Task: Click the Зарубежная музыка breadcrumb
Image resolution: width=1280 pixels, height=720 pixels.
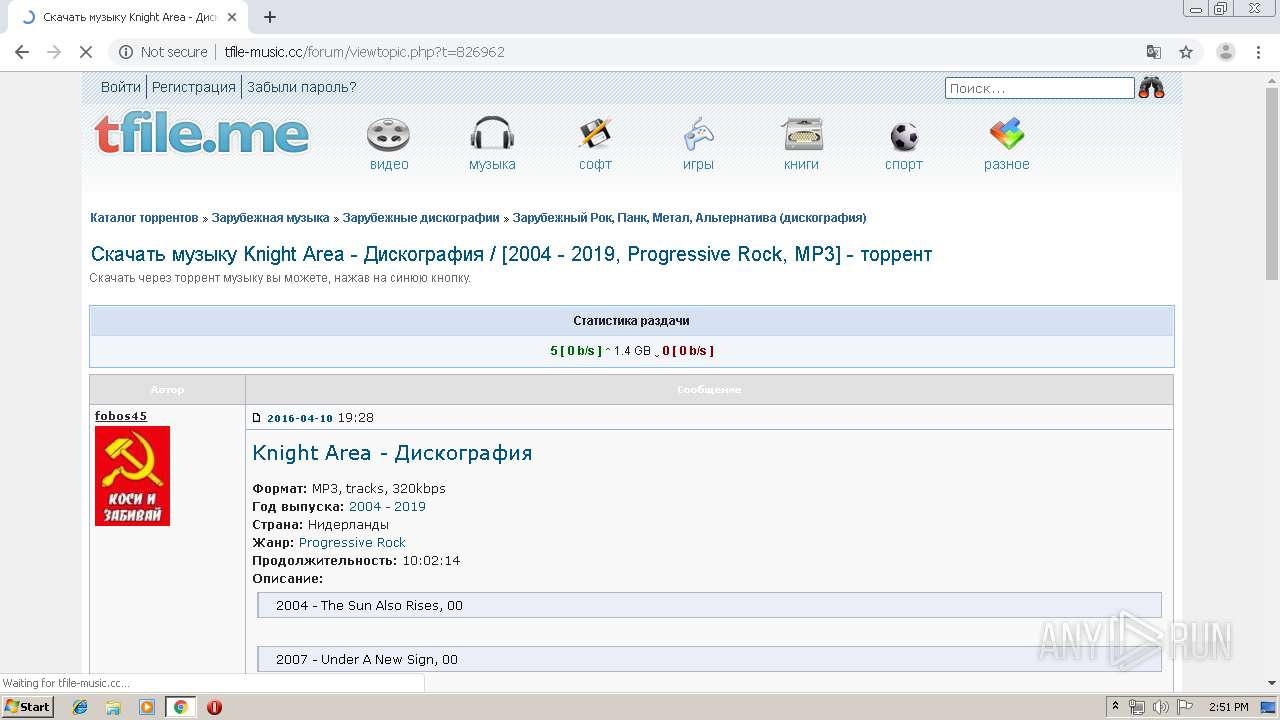Action: (x=270, y=217)
